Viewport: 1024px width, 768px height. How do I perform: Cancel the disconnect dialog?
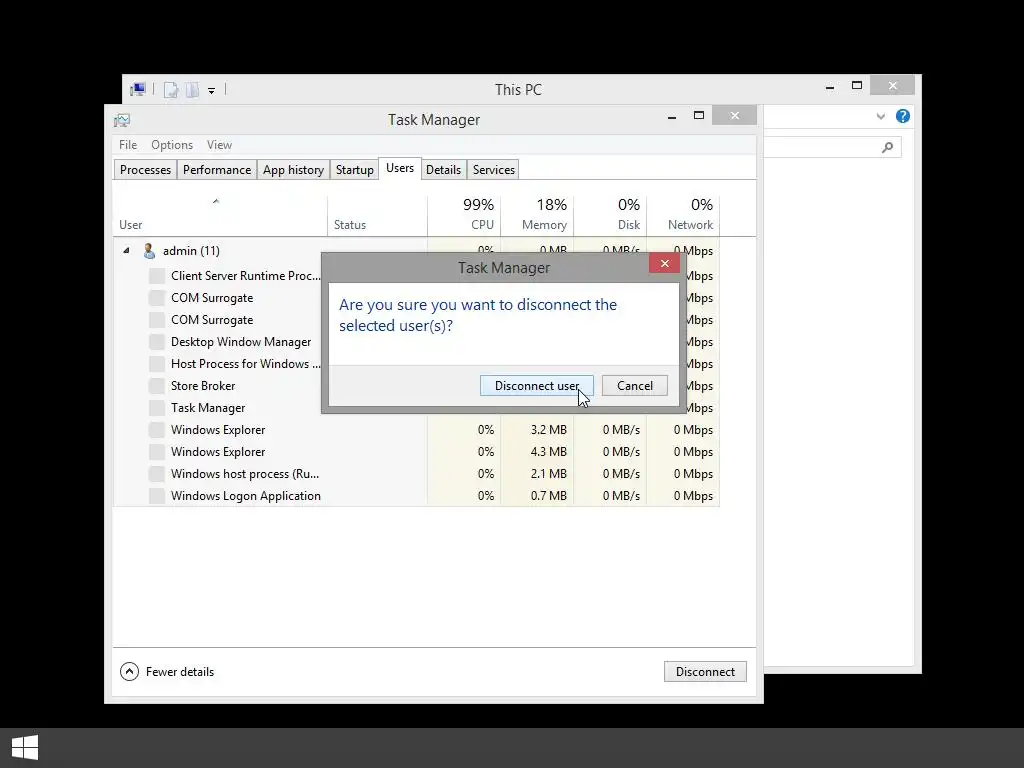pos(635,385)
